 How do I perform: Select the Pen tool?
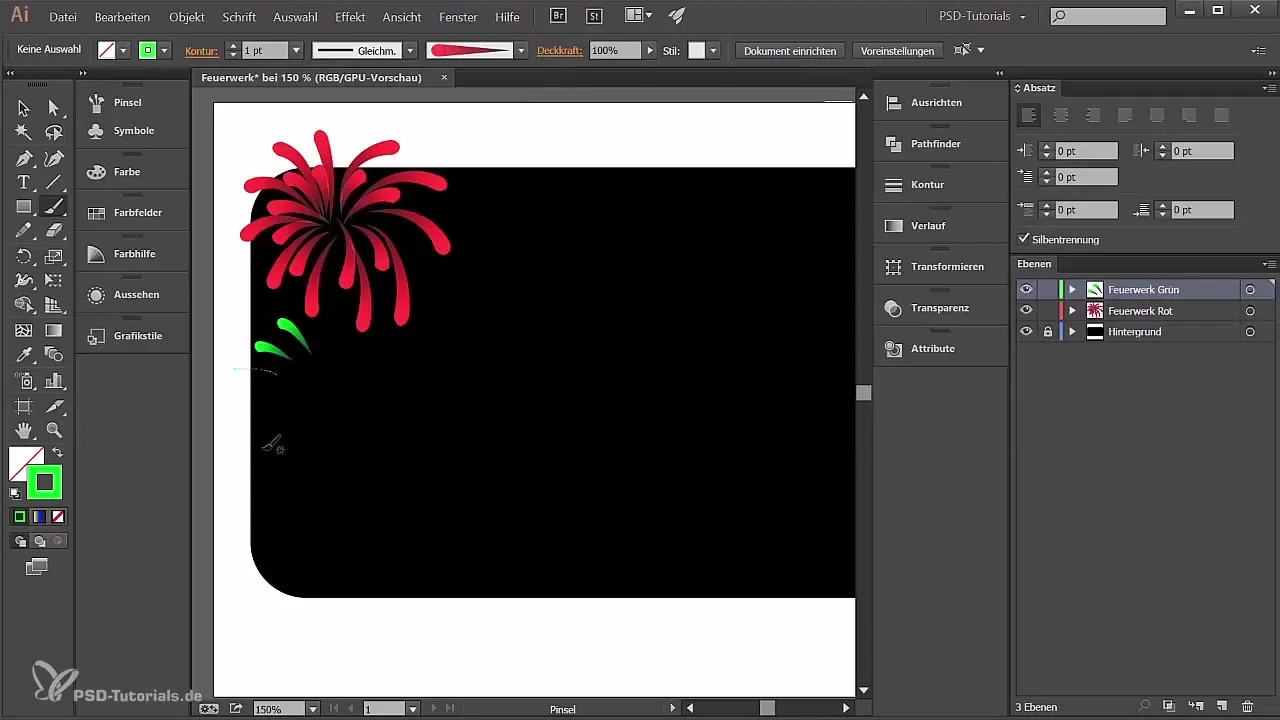[x=24, y=157]
